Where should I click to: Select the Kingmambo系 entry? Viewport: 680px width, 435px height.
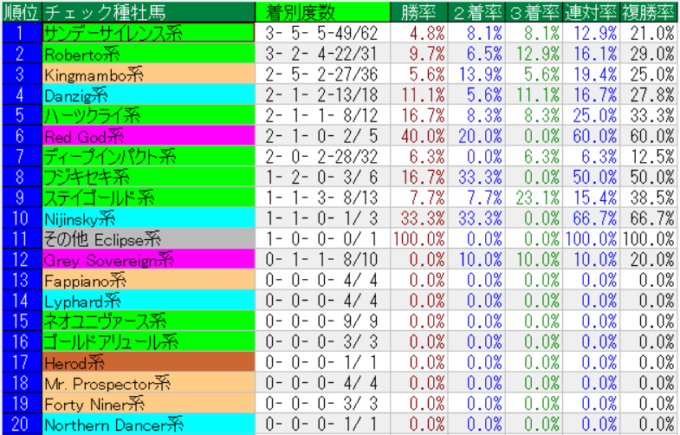(x=147, y=74)
